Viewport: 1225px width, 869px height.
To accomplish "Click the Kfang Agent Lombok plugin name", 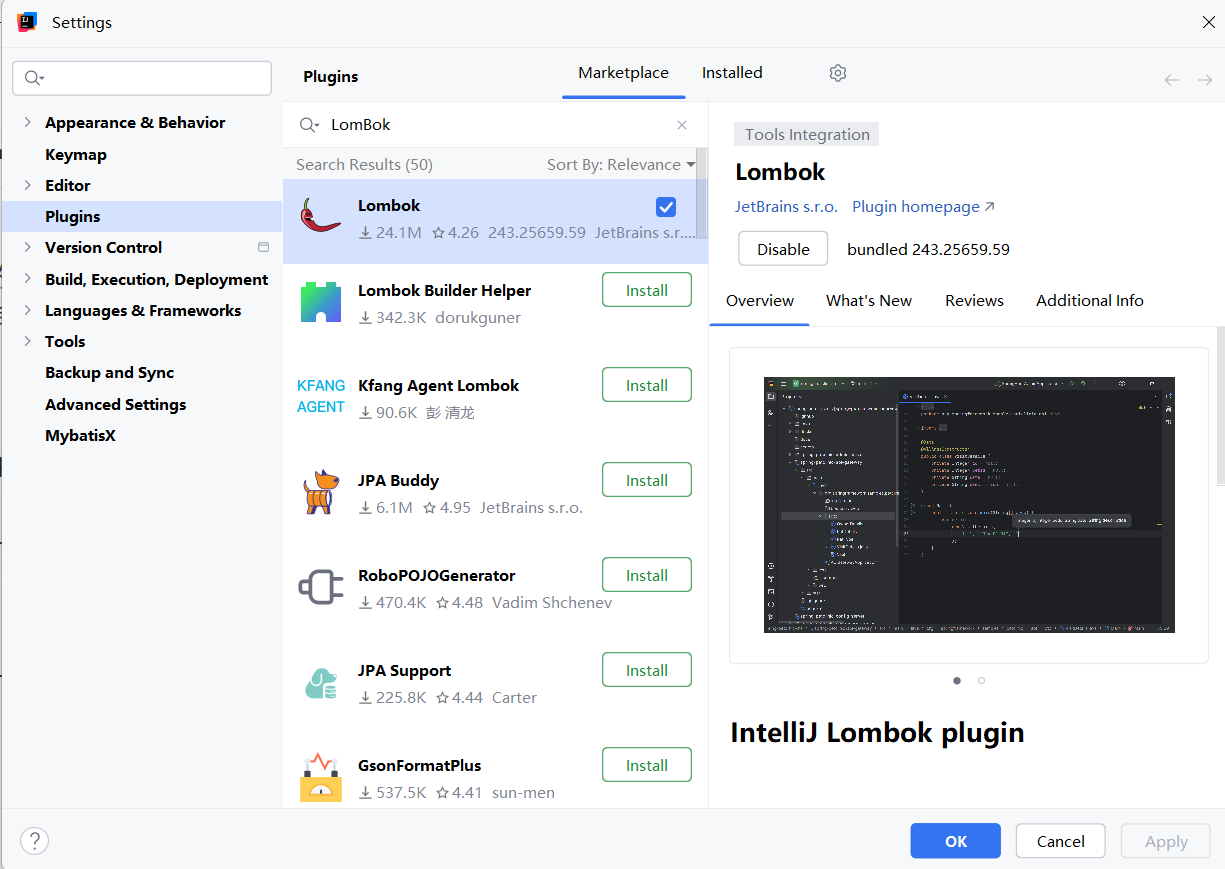I will pyautogui.click(x=439, y=385).
